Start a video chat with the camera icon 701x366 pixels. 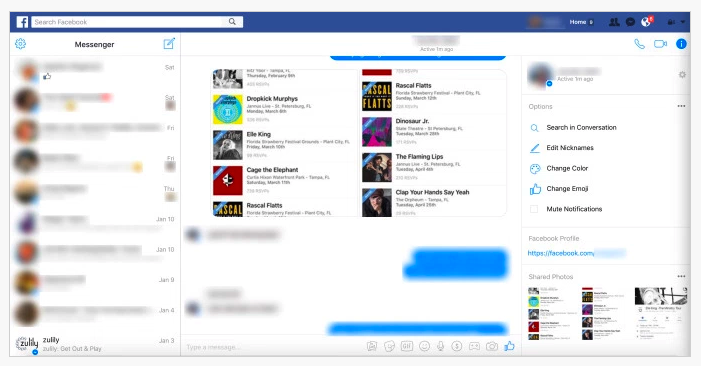(x=660, y=44)
